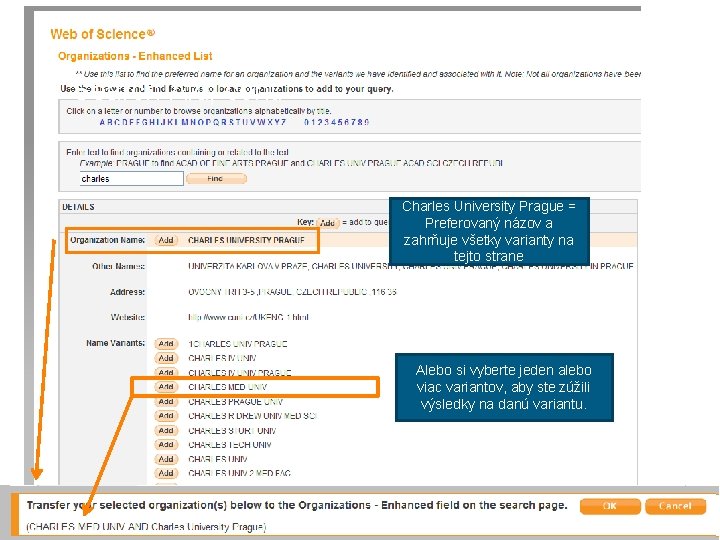Add organization CHARLES UNIVERSITY PRAGUE to query
720x540 pixels.
[166, 240]
